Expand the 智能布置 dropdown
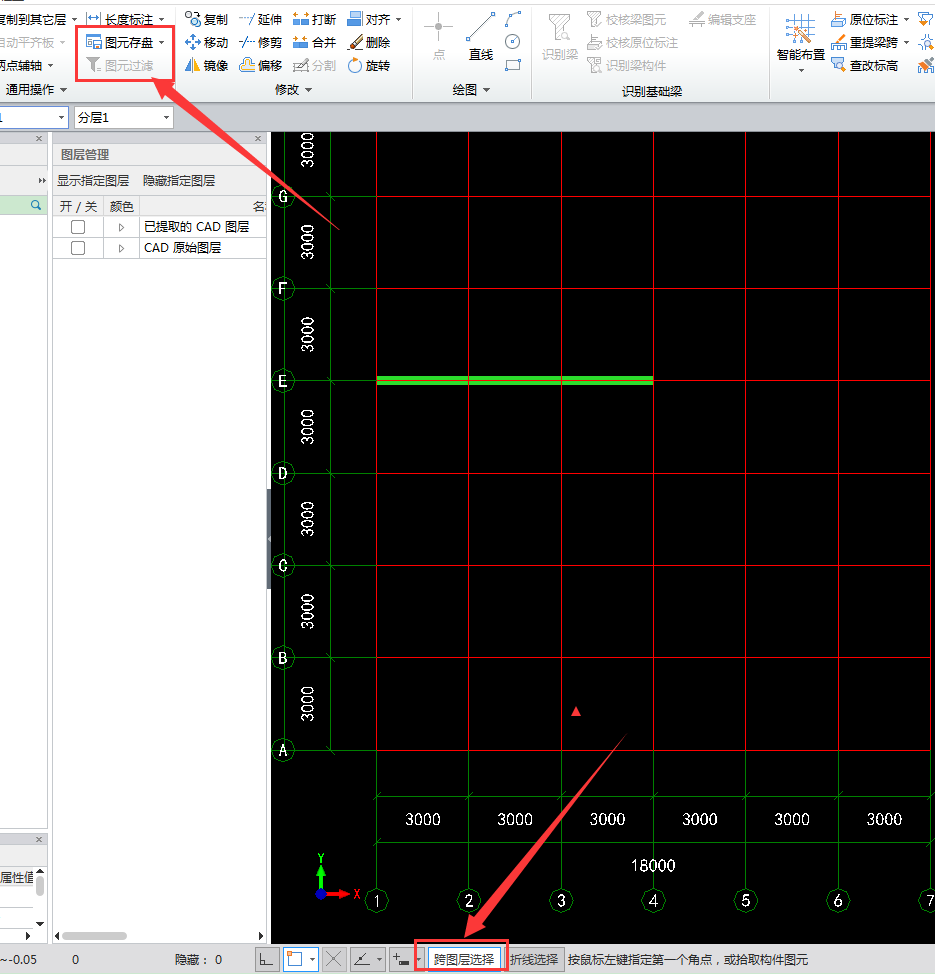The width and height of the screenshot is (935, 974). (801, 70)
